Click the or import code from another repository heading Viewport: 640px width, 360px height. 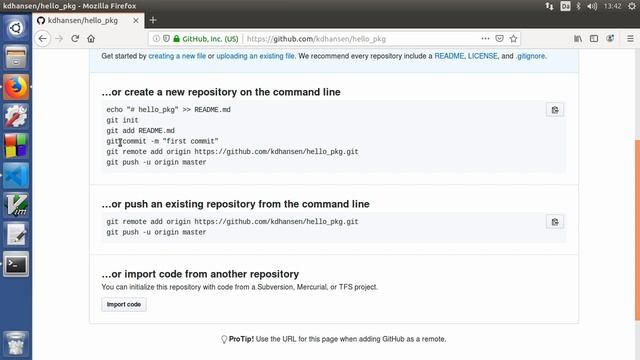pyautogui.click(x=200, y=274)
